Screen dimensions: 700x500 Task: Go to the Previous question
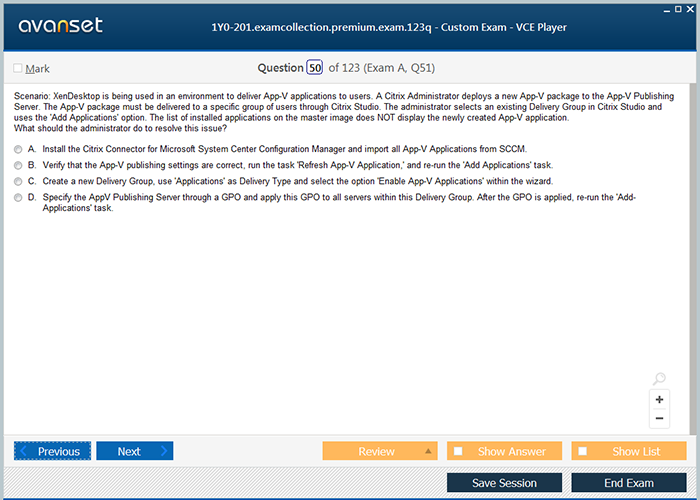(52, 451)
